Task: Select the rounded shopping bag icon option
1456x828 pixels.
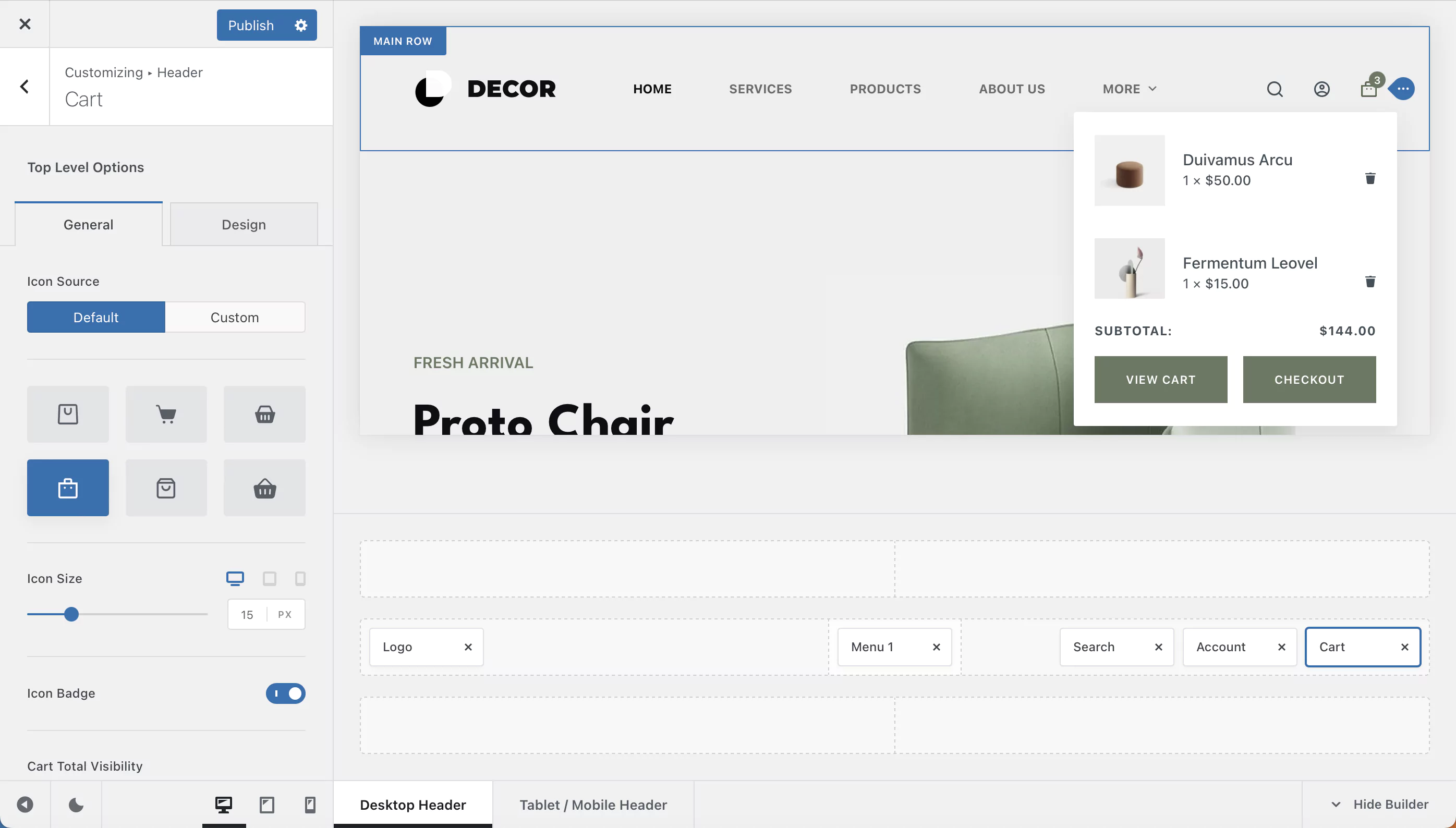Action: 166,488
